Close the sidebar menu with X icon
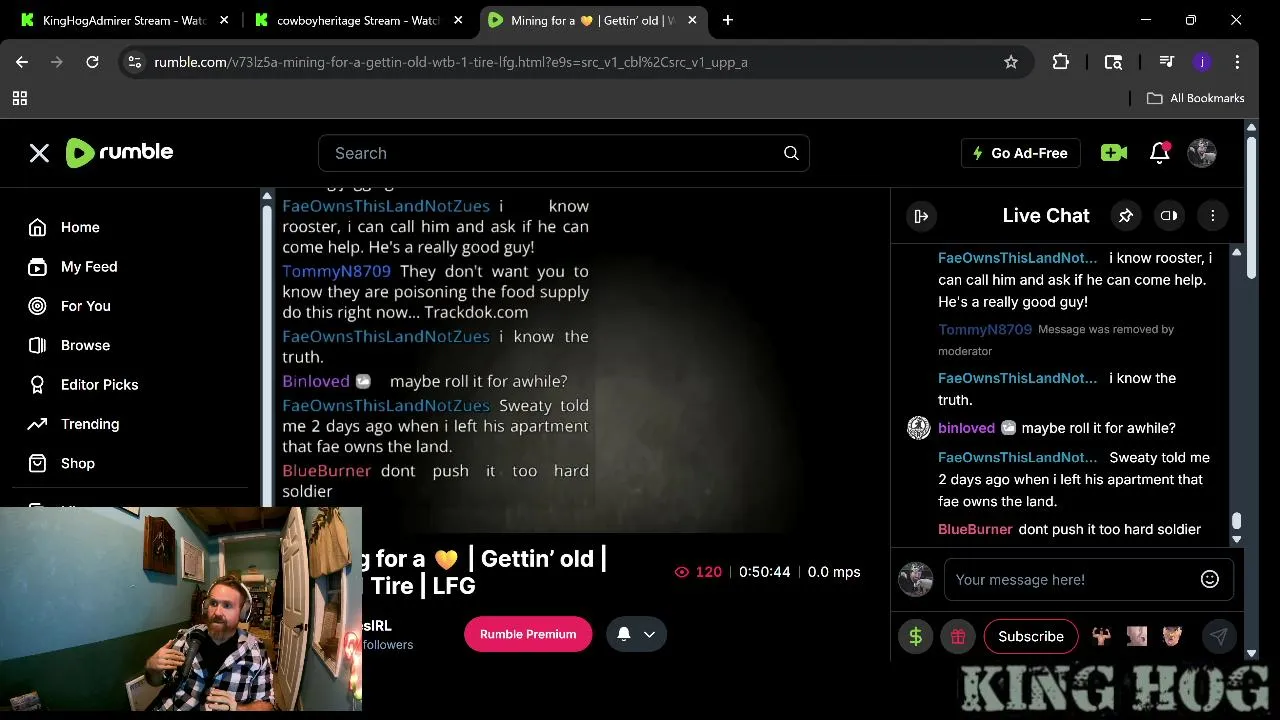 tap(39, 153)
